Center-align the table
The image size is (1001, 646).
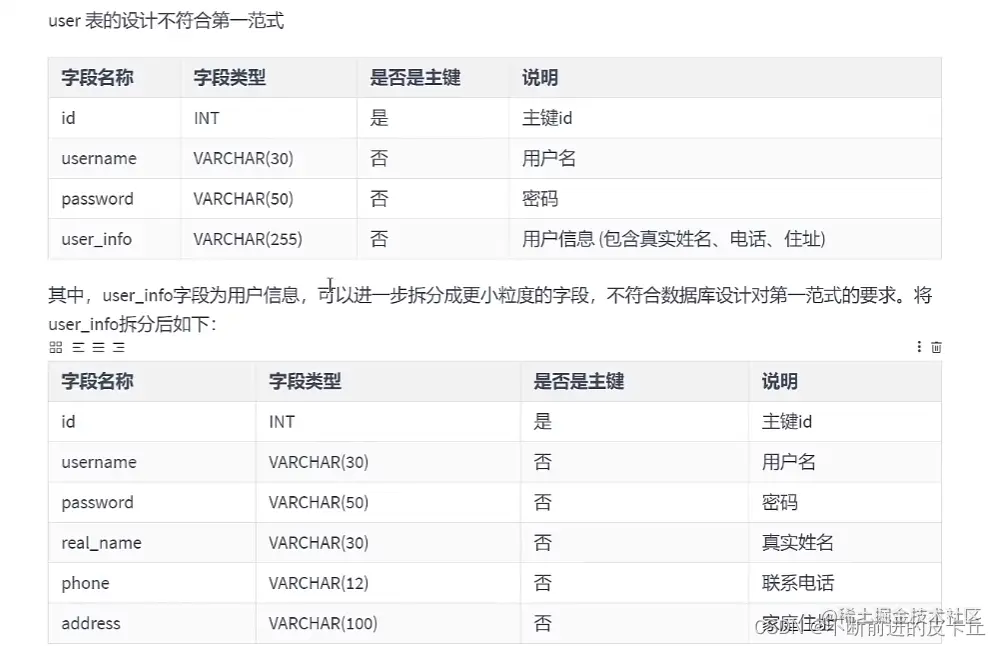(x=98, y=347)
